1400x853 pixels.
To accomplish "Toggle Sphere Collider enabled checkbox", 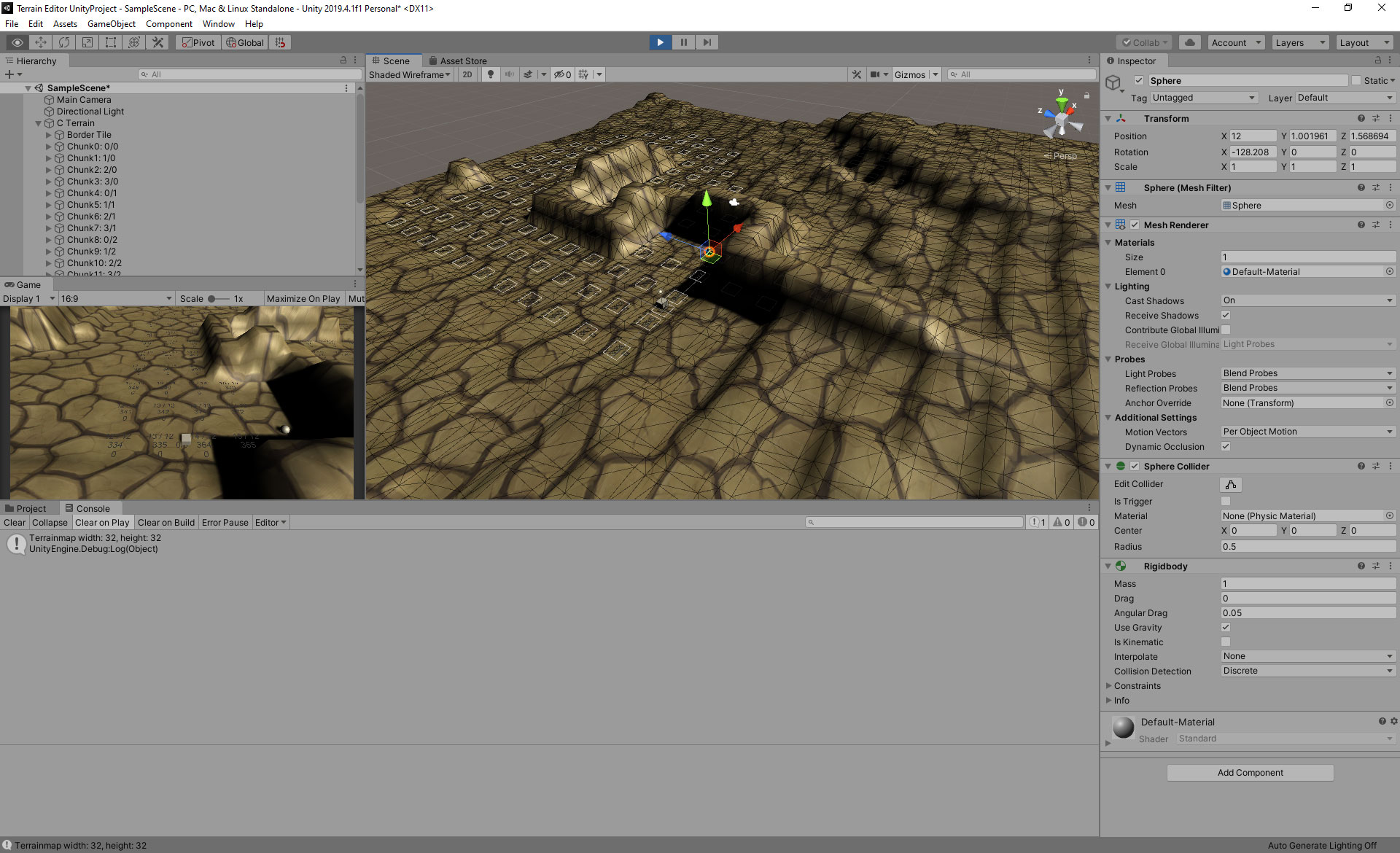I will (1135, 466).
